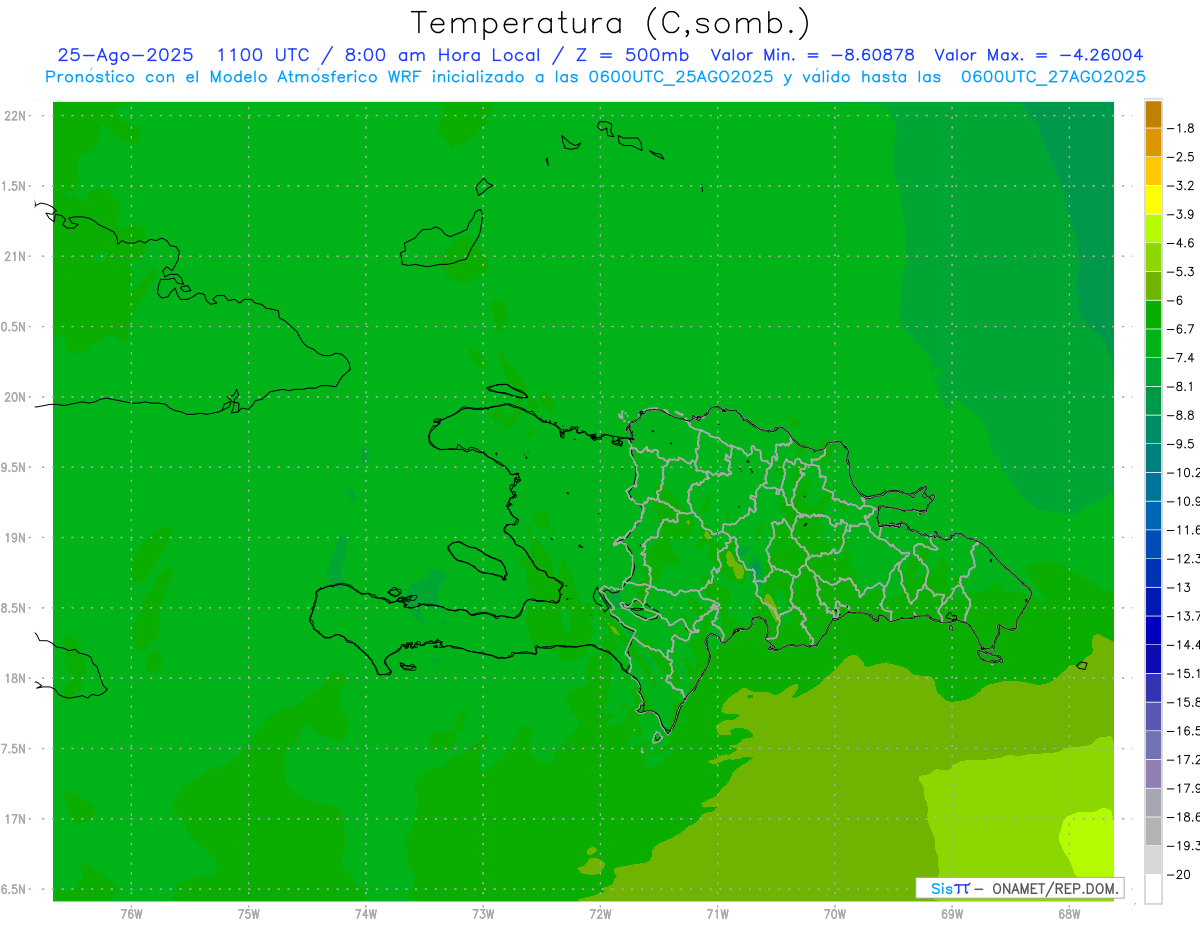Click the 'Valor Min. = -8.60878' text
Image resolution: width=1200 pixels, height=927 pixels.
pos(814,55)
